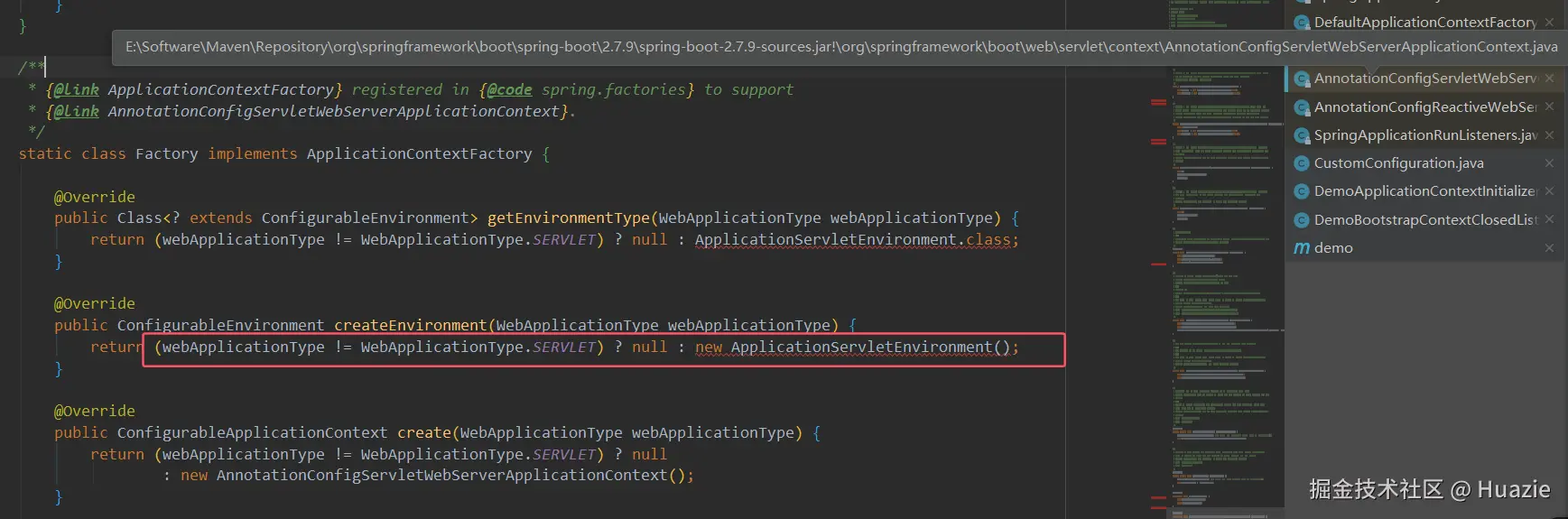The width and height of the screenshot is (1568, 519).
Task: Switch to AnnotationConfigServletWebServ tab
Action: pyautogui.click(x=1425, y=79)
